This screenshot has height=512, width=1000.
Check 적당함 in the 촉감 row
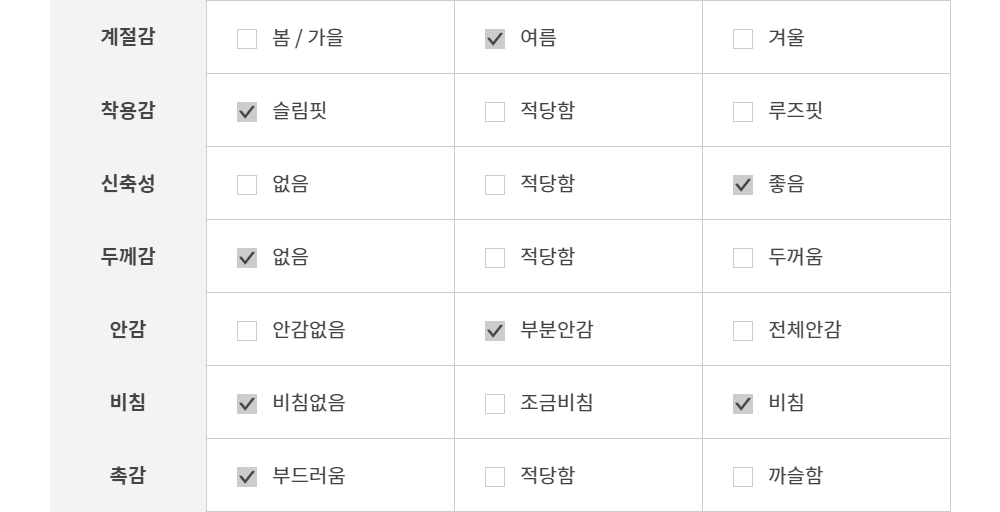click(x=495, y=477)
